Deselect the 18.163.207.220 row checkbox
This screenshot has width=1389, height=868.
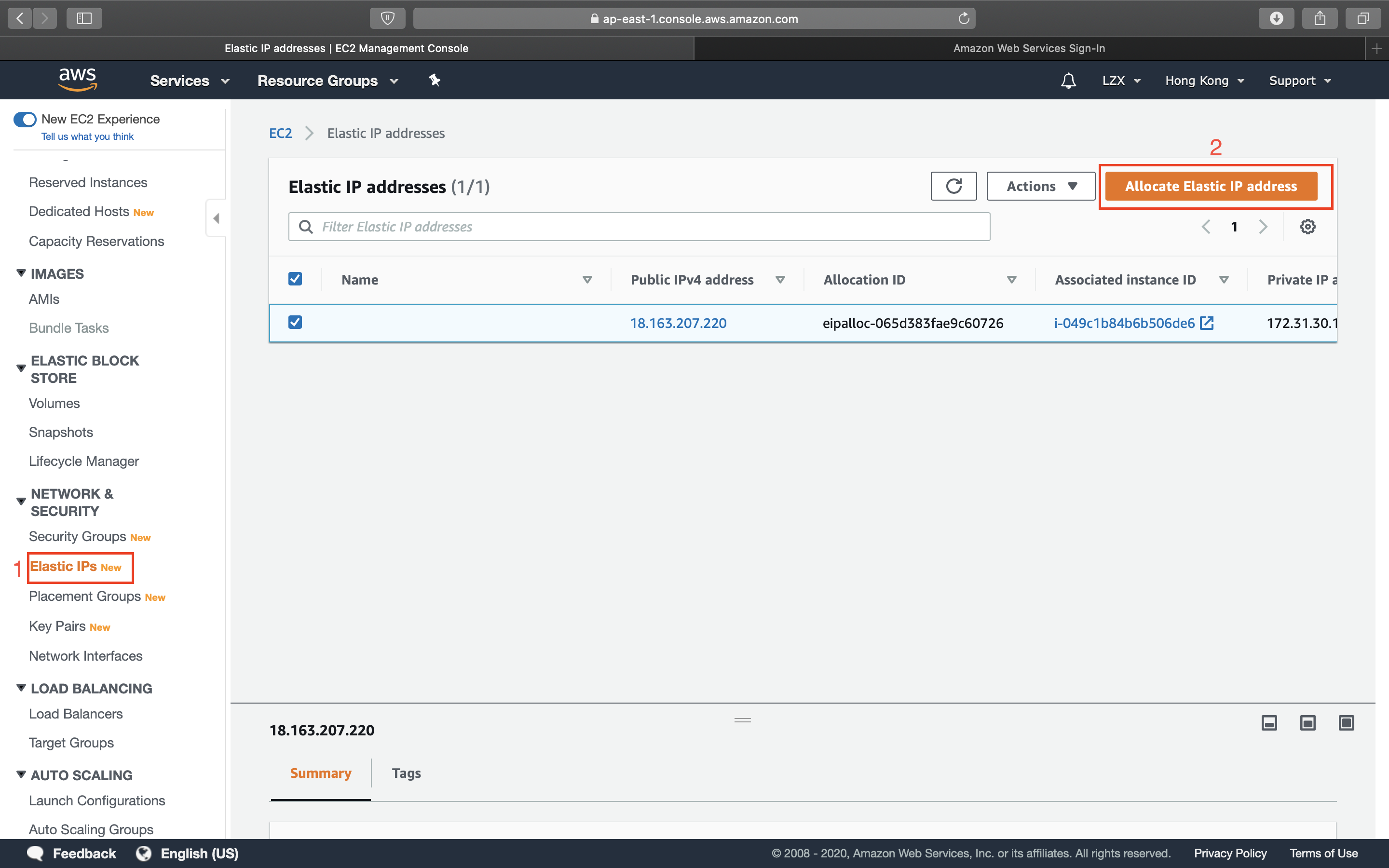pyautogui.click(x=295, y=322)
